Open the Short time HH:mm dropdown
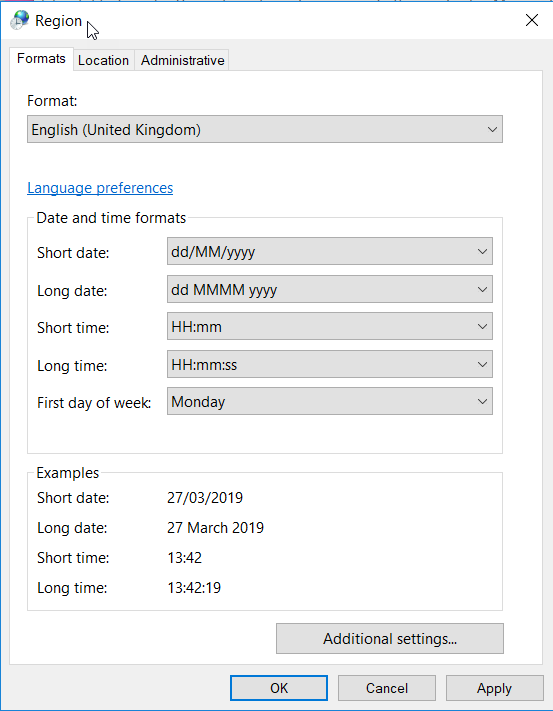This screenshot has height=711, width=553. [330, 326]
